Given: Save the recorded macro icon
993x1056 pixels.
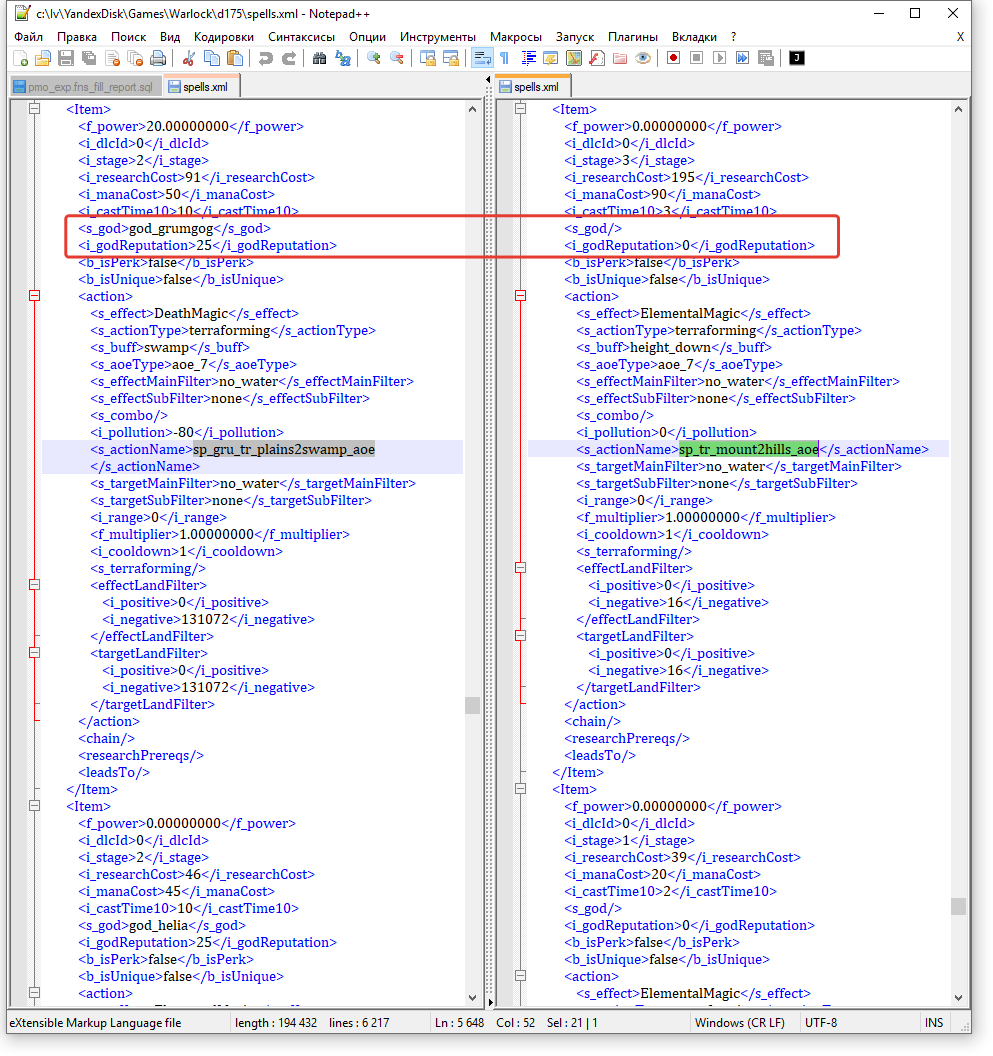Looking at the screenshot, I should point(765,59).
